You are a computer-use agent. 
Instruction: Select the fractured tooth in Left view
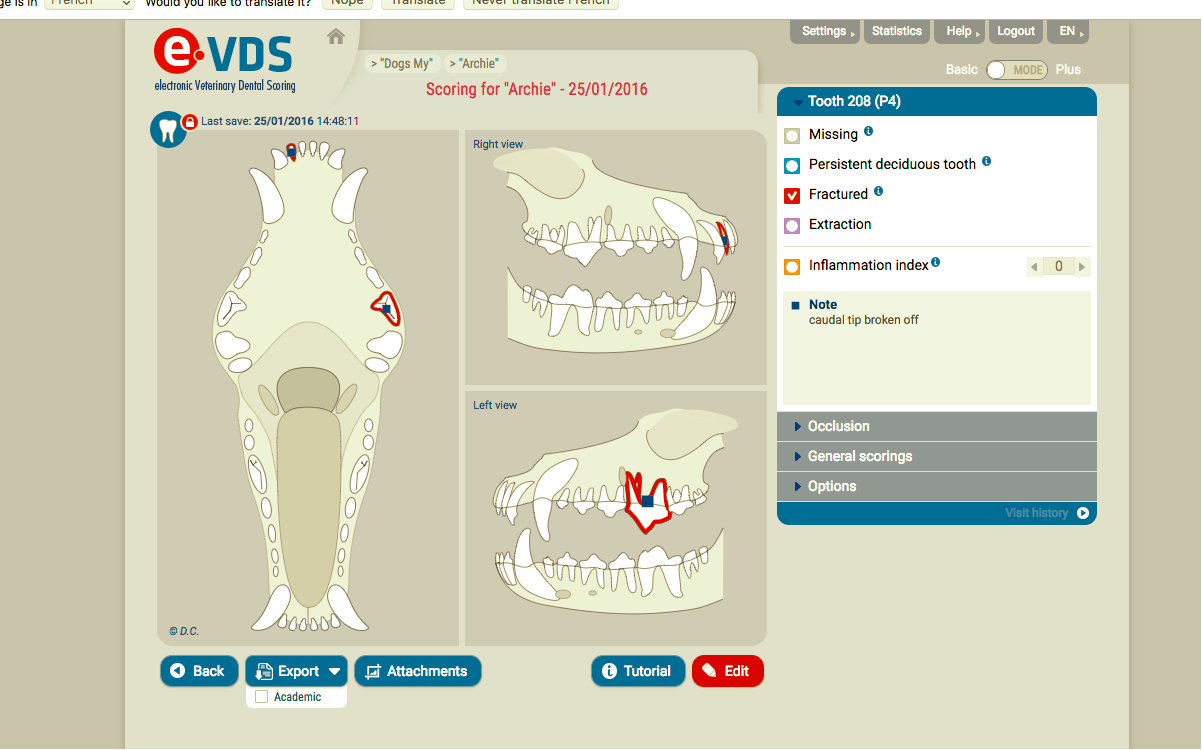click(x=647, y=501)
